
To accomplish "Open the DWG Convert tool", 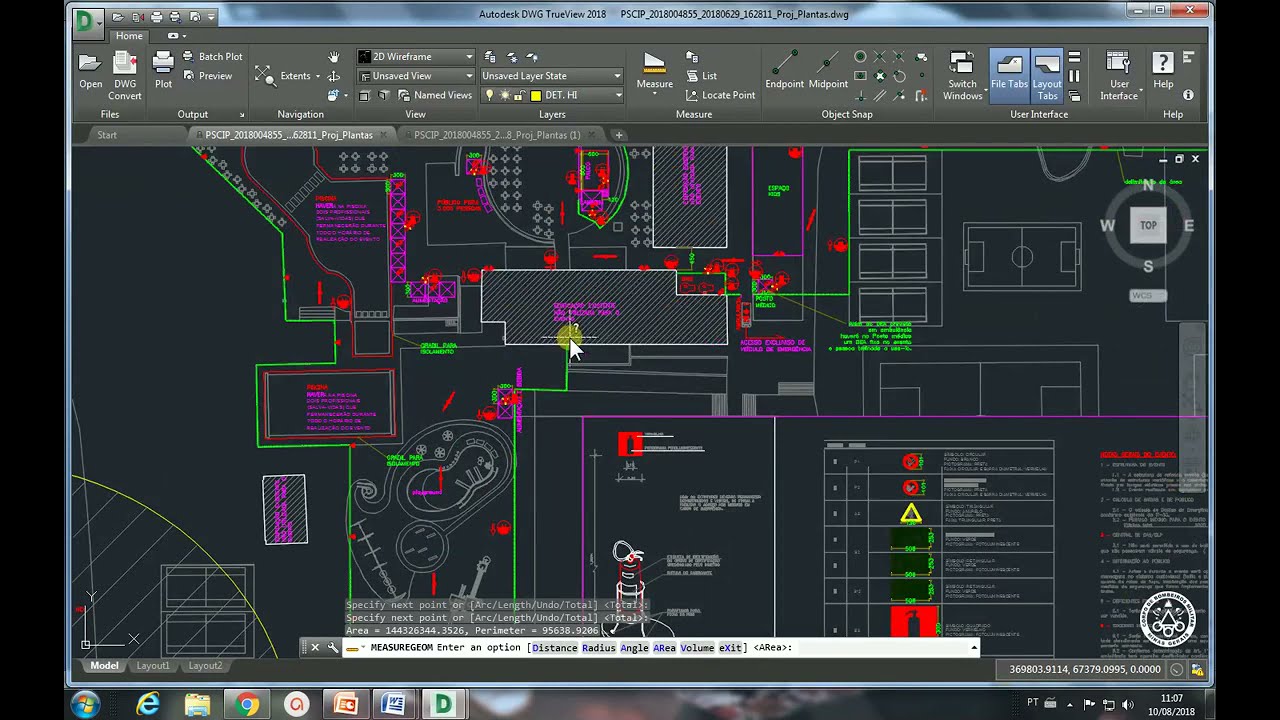I will 125,74.
